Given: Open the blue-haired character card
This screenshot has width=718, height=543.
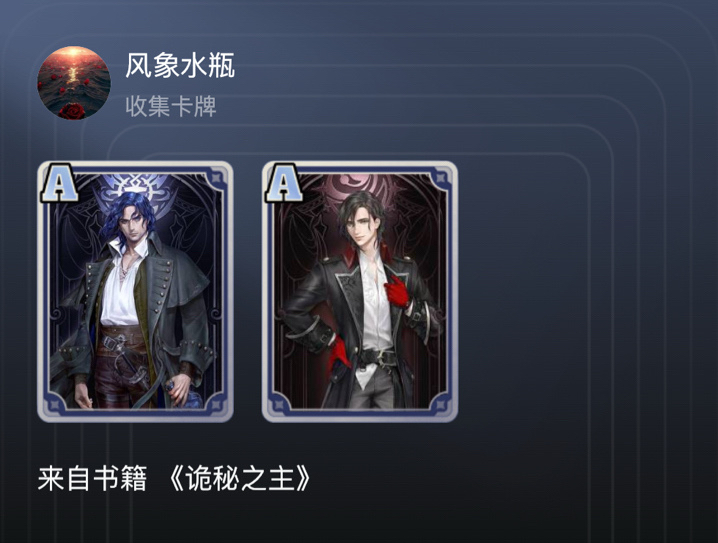Looking at the screenshot, I should (x=135, y=291).
